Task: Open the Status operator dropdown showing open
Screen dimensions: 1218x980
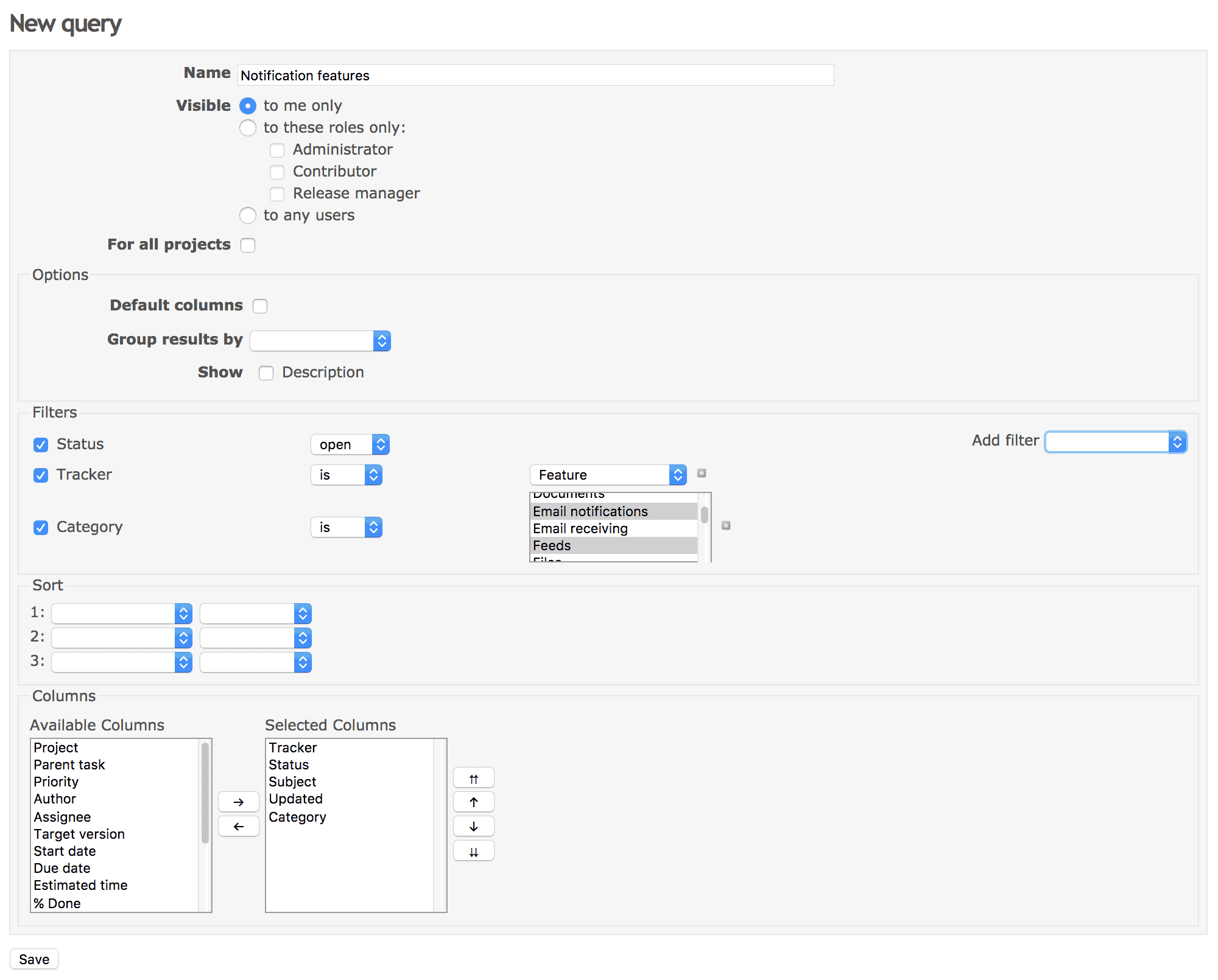Action: [350, 444]
